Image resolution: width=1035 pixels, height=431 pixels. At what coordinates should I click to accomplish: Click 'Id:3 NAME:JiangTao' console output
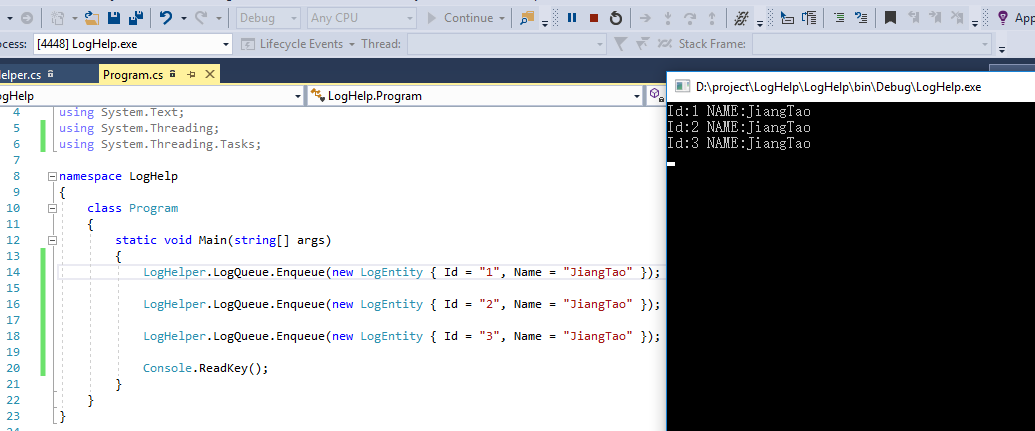point(739,144)
